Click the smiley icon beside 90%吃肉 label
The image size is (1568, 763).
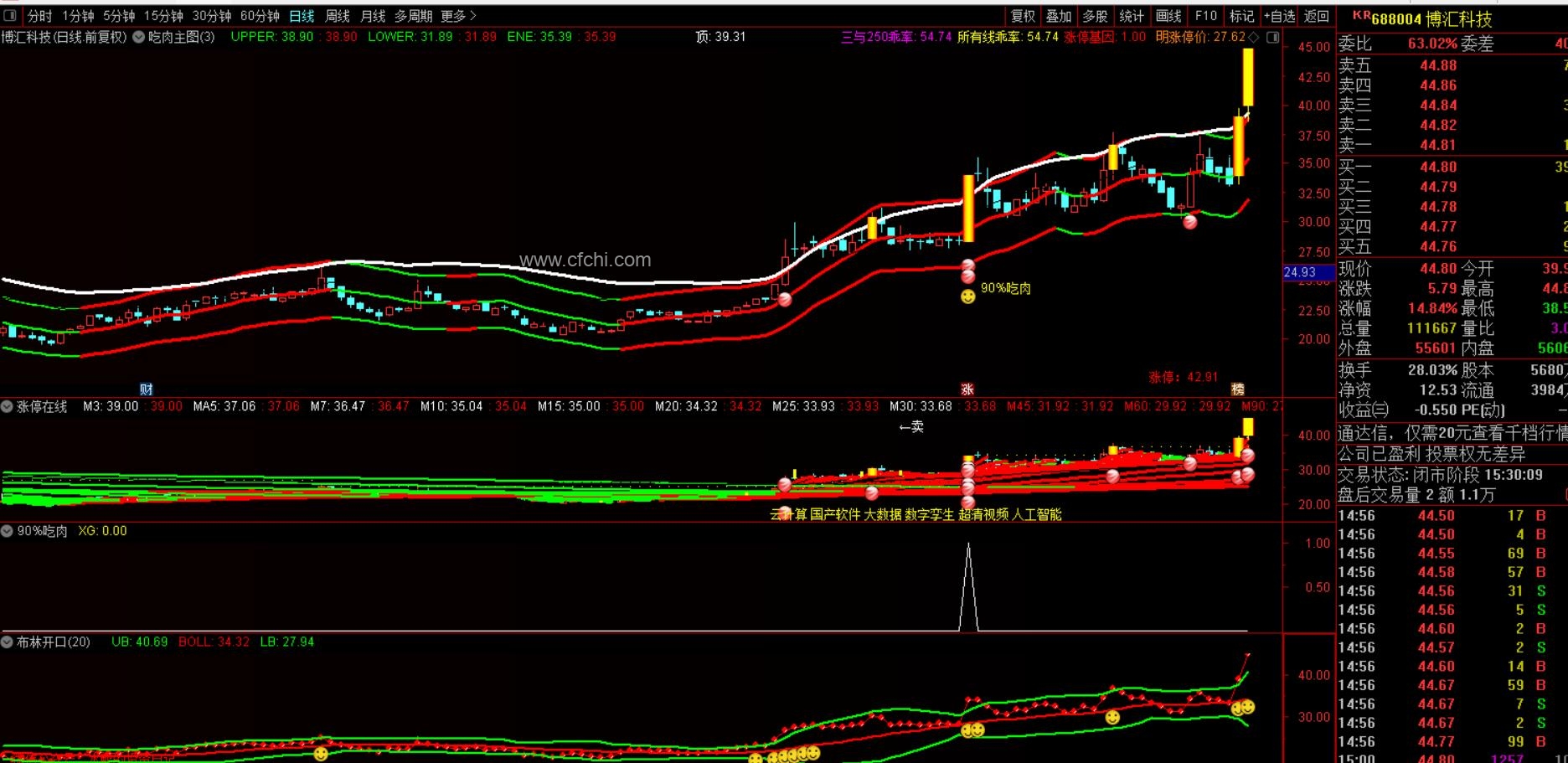[x=967, y=296]
